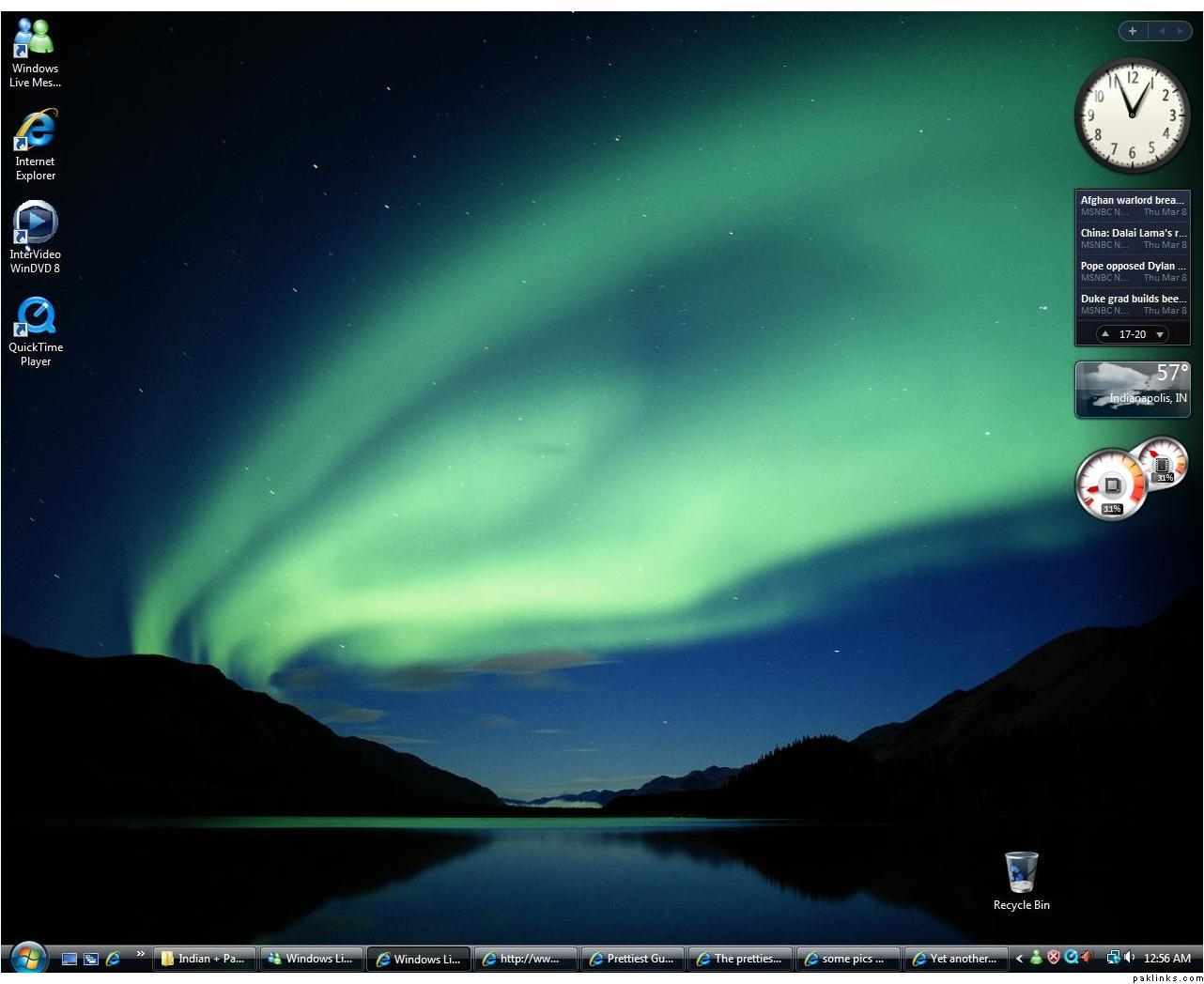Show hidden system tray icons arrow

pyautogui.click(x=1019, y=959)
